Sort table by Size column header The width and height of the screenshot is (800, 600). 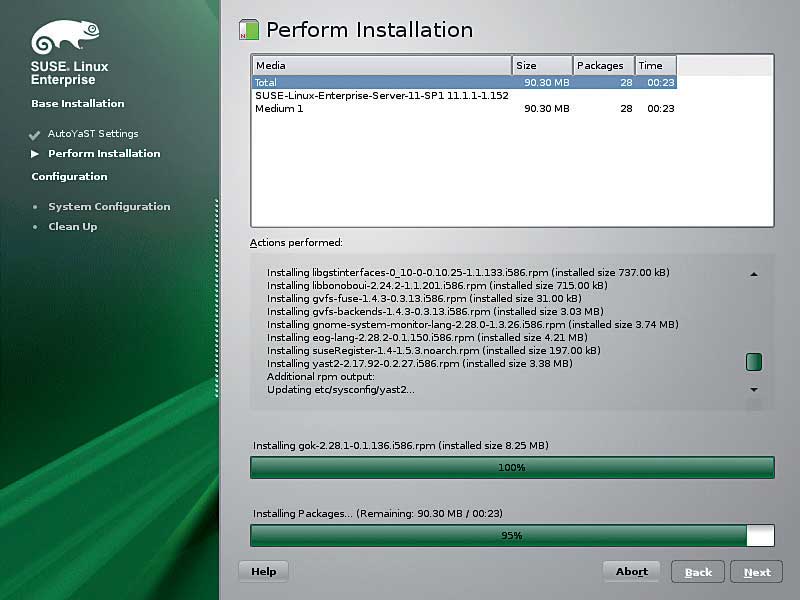[x=542, y=65]
